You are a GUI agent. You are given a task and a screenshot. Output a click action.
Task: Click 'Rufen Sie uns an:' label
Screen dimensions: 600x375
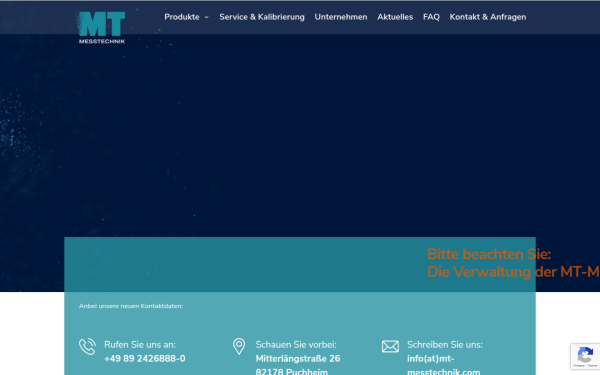coord(140,344)
